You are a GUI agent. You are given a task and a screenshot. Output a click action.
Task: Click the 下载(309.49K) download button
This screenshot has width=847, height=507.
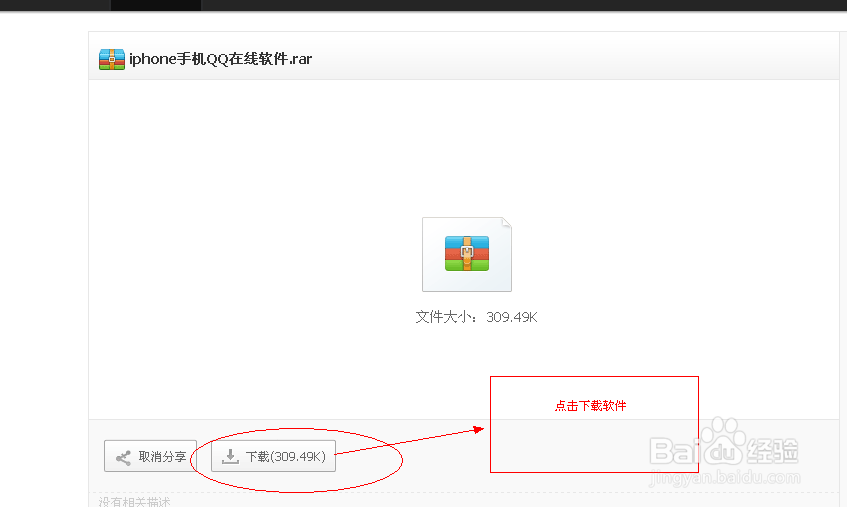[x=273, y=456]
